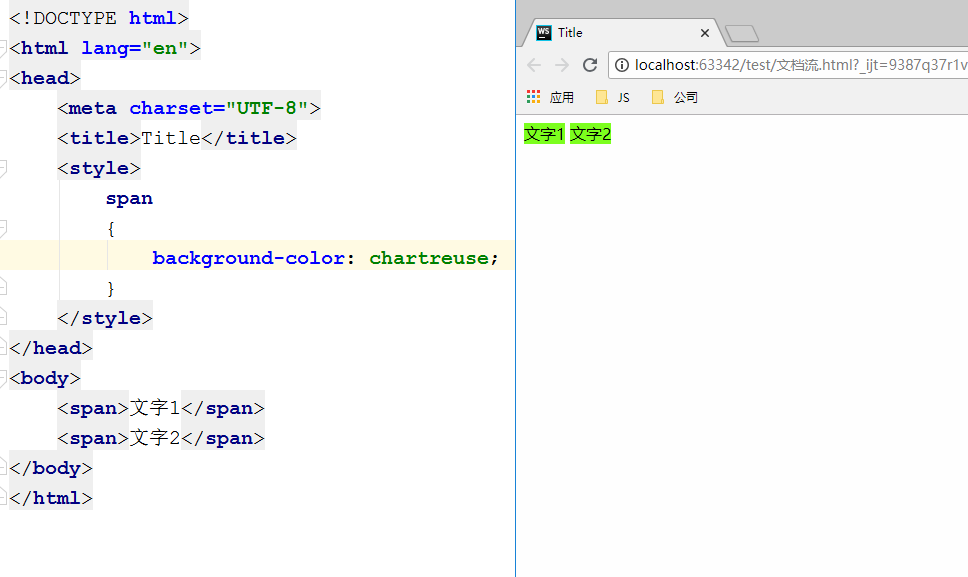968x577 pixels.
Task: Open the apps grid icon in bookmarks bar
Action: [x=533, y=97]
